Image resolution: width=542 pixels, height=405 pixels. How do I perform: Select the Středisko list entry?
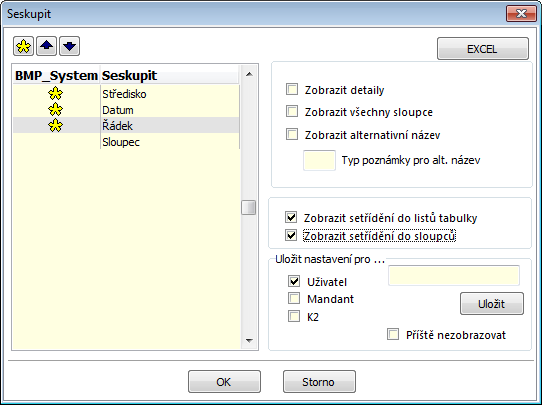tap(126, 94)
